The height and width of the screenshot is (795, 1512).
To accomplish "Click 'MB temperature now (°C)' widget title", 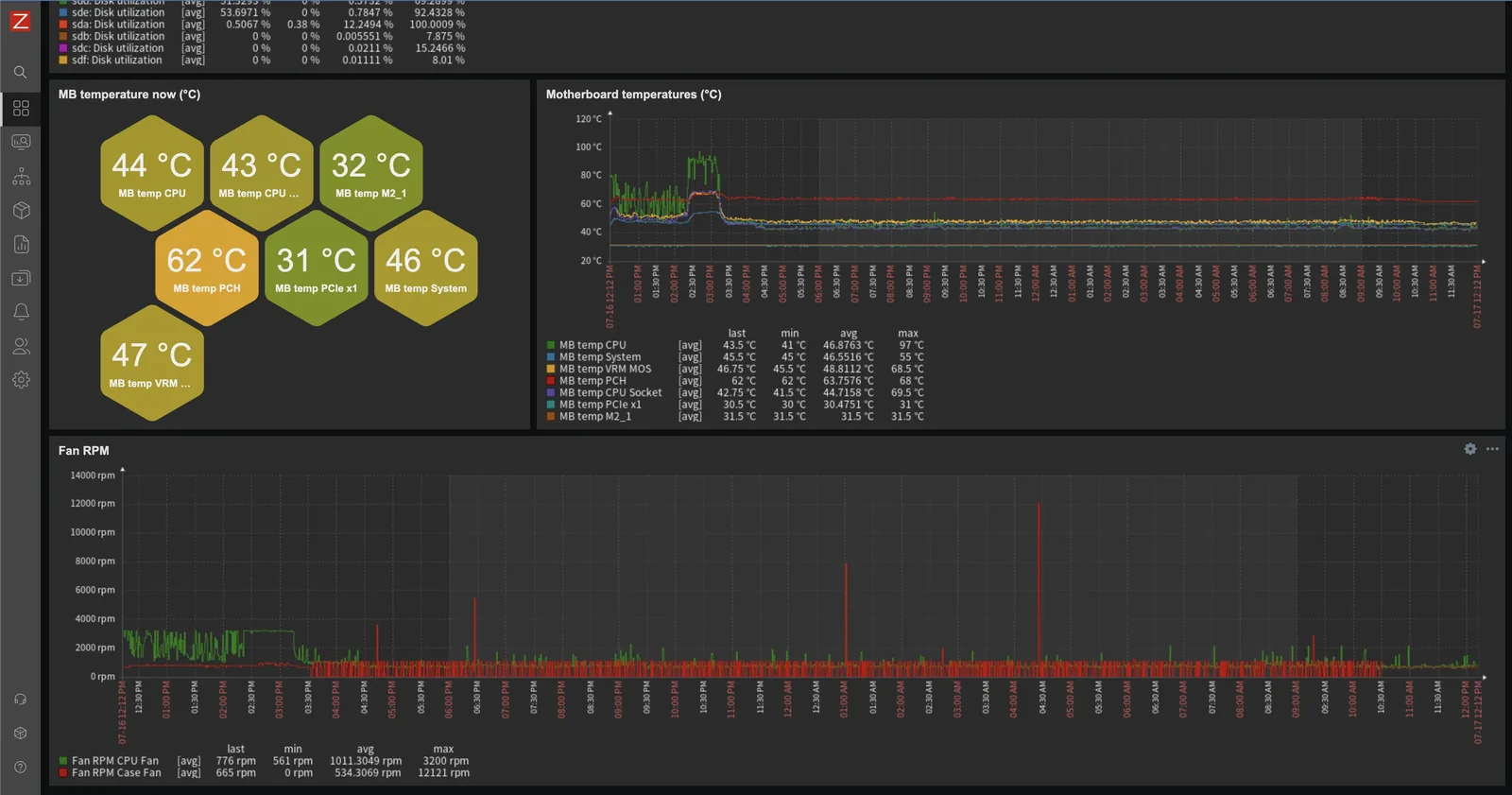I will [129, 95].
